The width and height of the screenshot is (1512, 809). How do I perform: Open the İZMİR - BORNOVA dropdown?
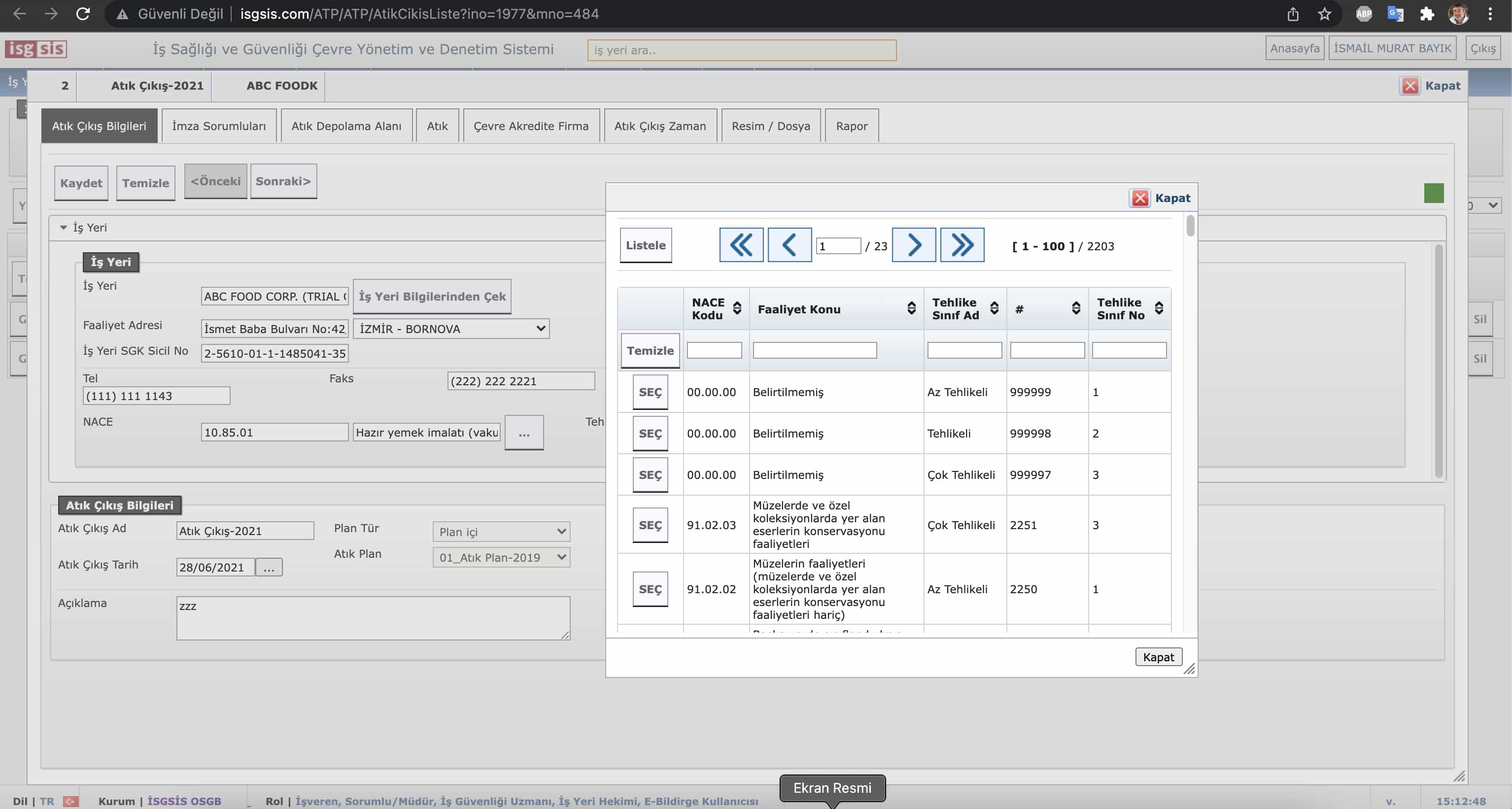point(451,329)
